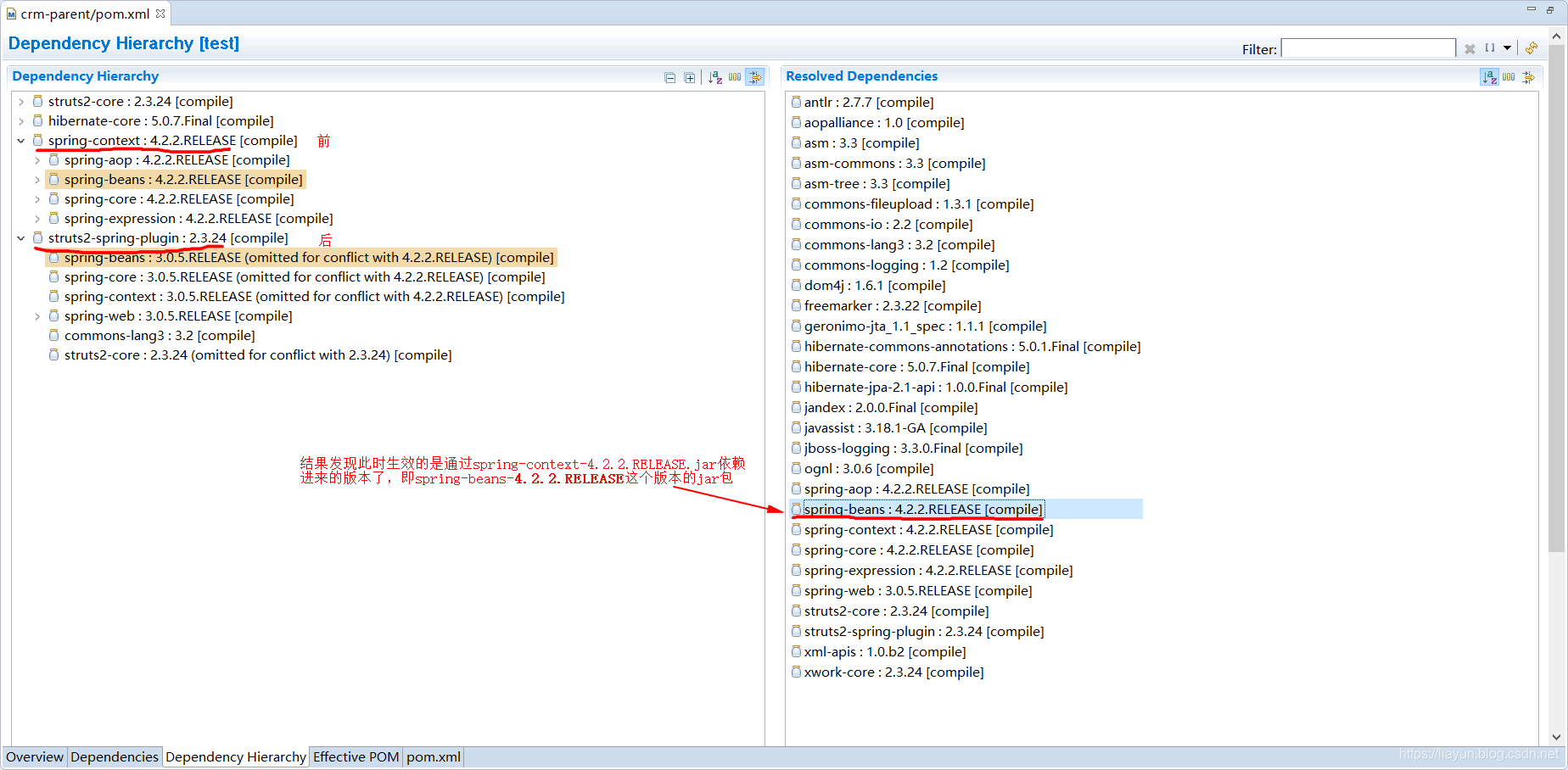1568x770 pixels.
Task: Minimize the editor area
Action: click(1532, 9)
